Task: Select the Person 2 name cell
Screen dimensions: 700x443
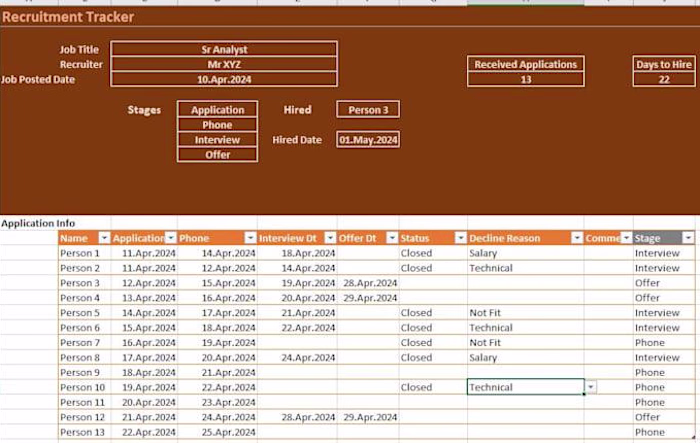Action: click(x=84, y=268)
